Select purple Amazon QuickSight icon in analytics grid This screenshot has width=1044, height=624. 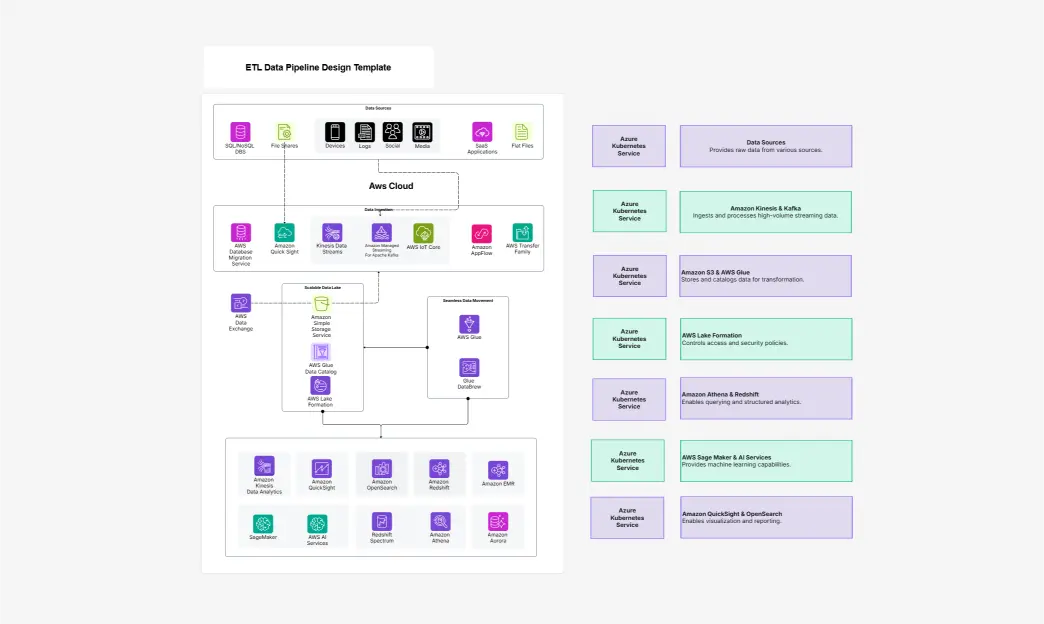(x=322, y=468)
